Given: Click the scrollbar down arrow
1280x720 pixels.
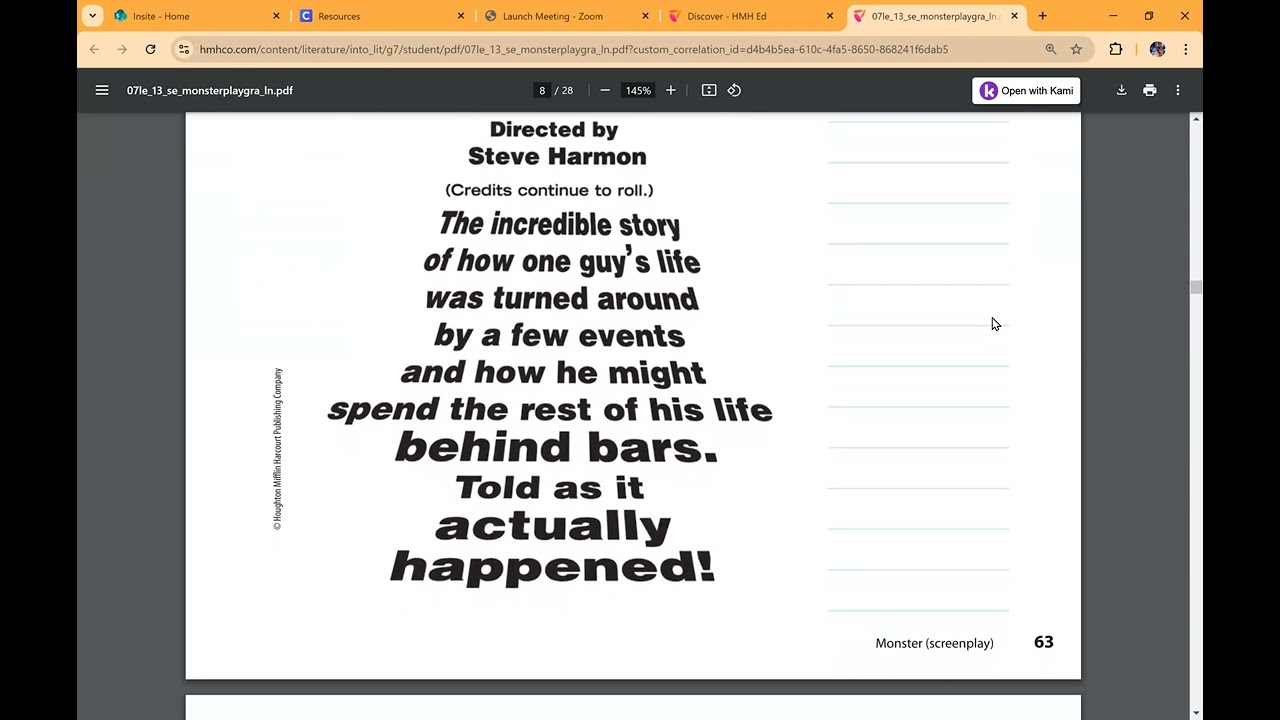Looking at the screenshot, I should coord(1196,712).
